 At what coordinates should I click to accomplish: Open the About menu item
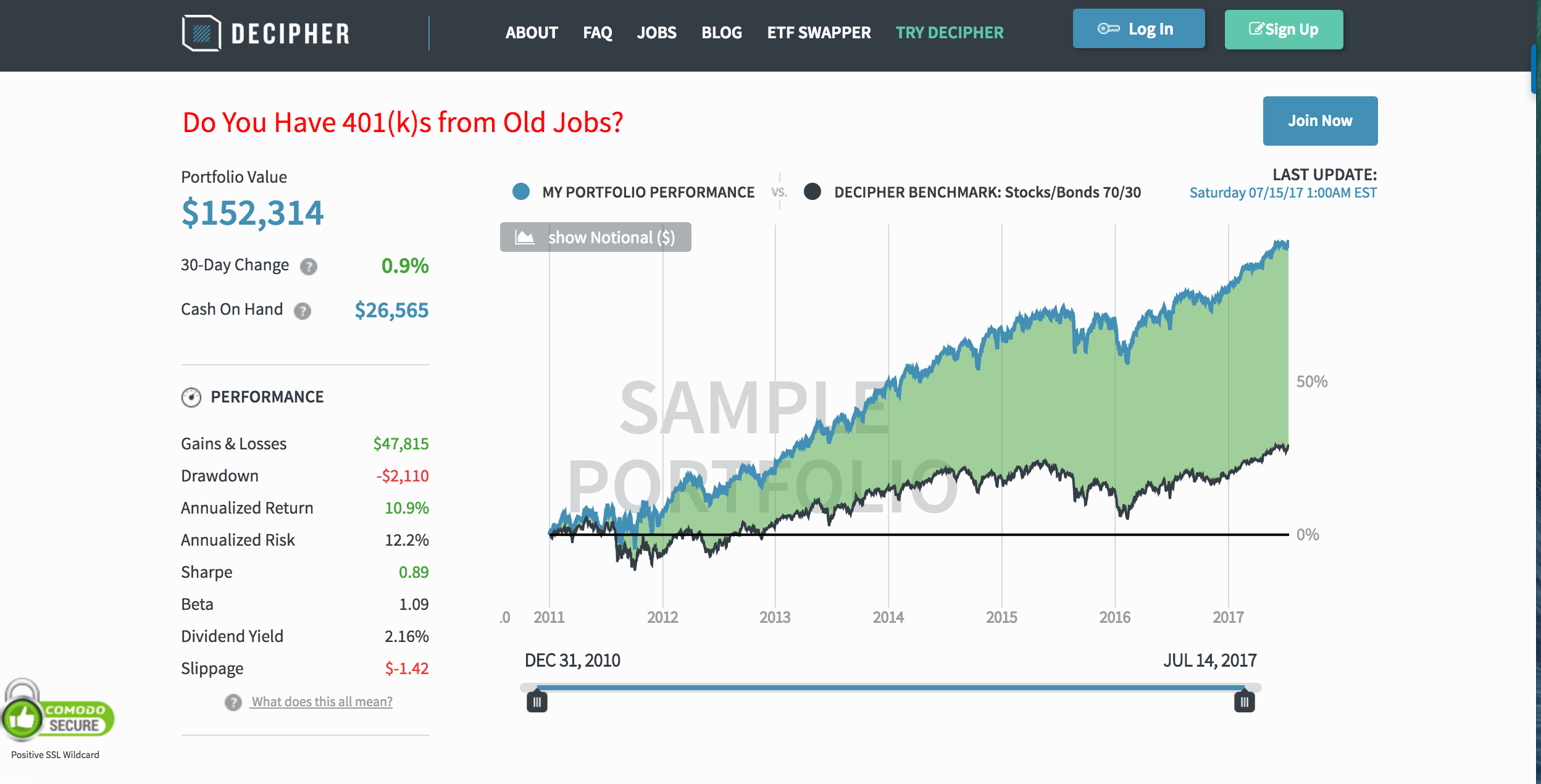532,33
